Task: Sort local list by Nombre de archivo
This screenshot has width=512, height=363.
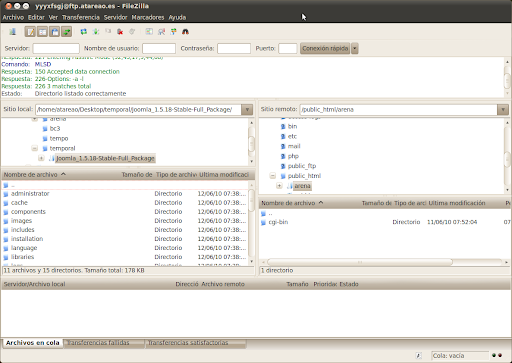Action: [x=60, y=175]
